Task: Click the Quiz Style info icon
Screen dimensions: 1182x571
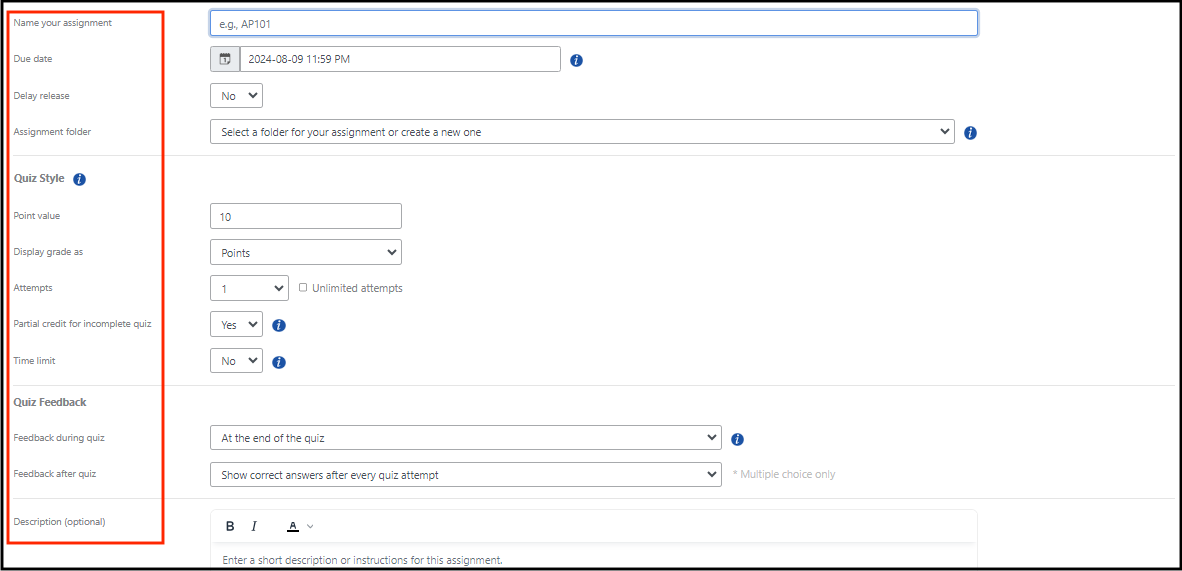Action: point(80,179)
